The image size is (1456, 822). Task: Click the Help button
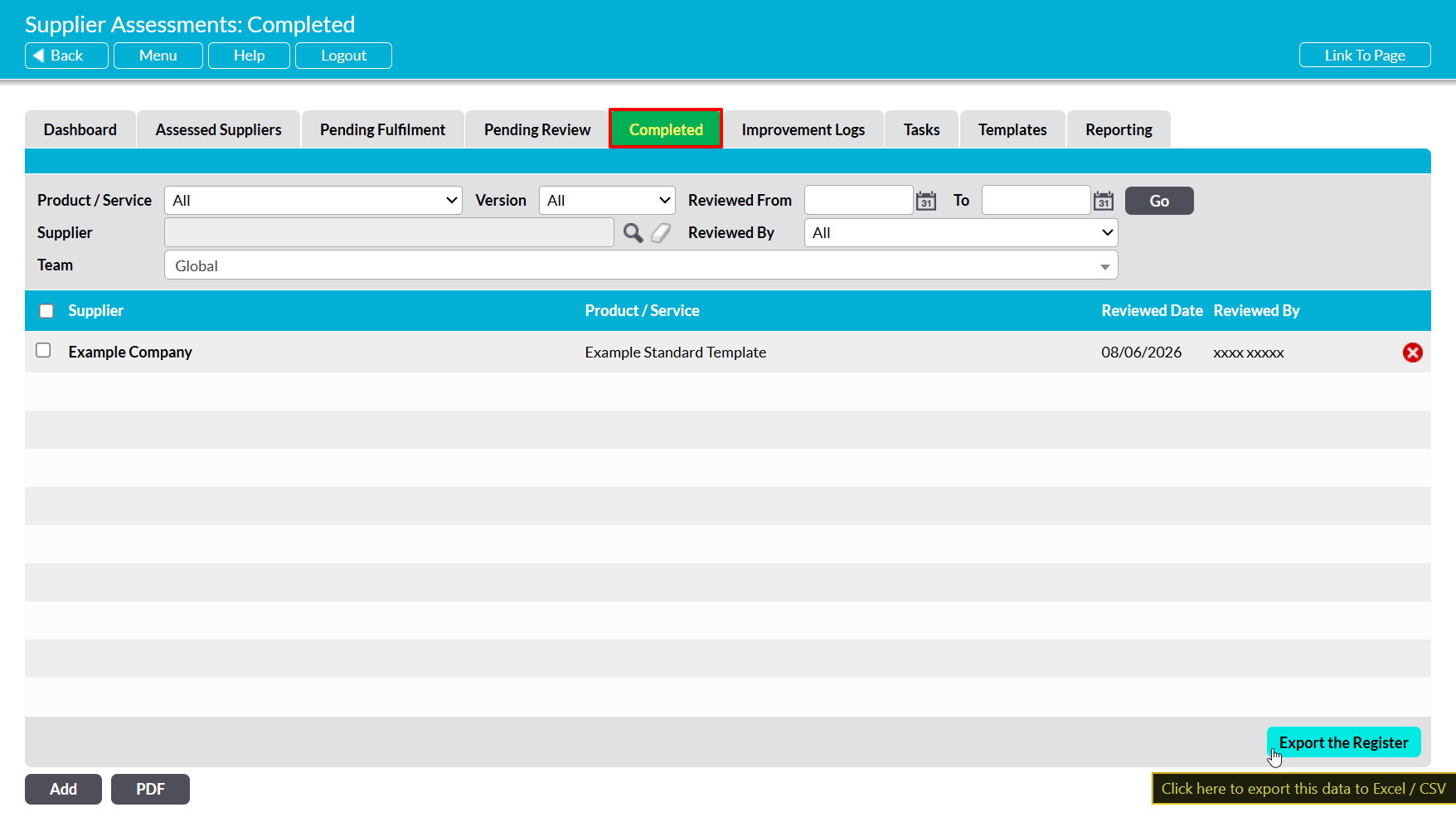click(x=249, y=56)
